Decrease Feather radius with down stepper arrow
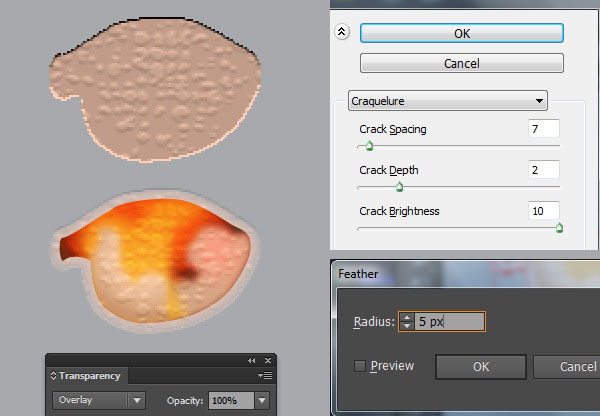This screenshot has width=600, height=416. 407,326
